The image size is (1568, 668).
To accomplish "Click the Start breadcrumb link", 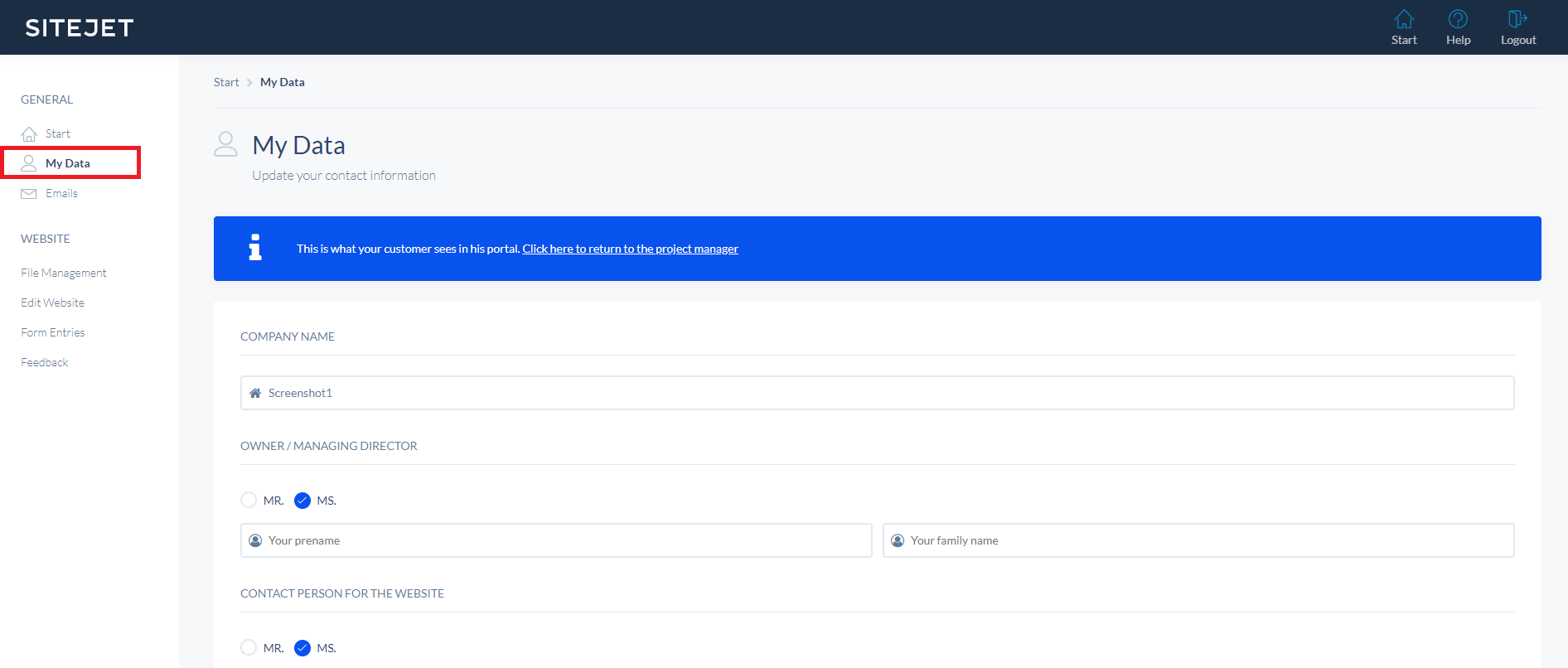I will pos(226,82).
